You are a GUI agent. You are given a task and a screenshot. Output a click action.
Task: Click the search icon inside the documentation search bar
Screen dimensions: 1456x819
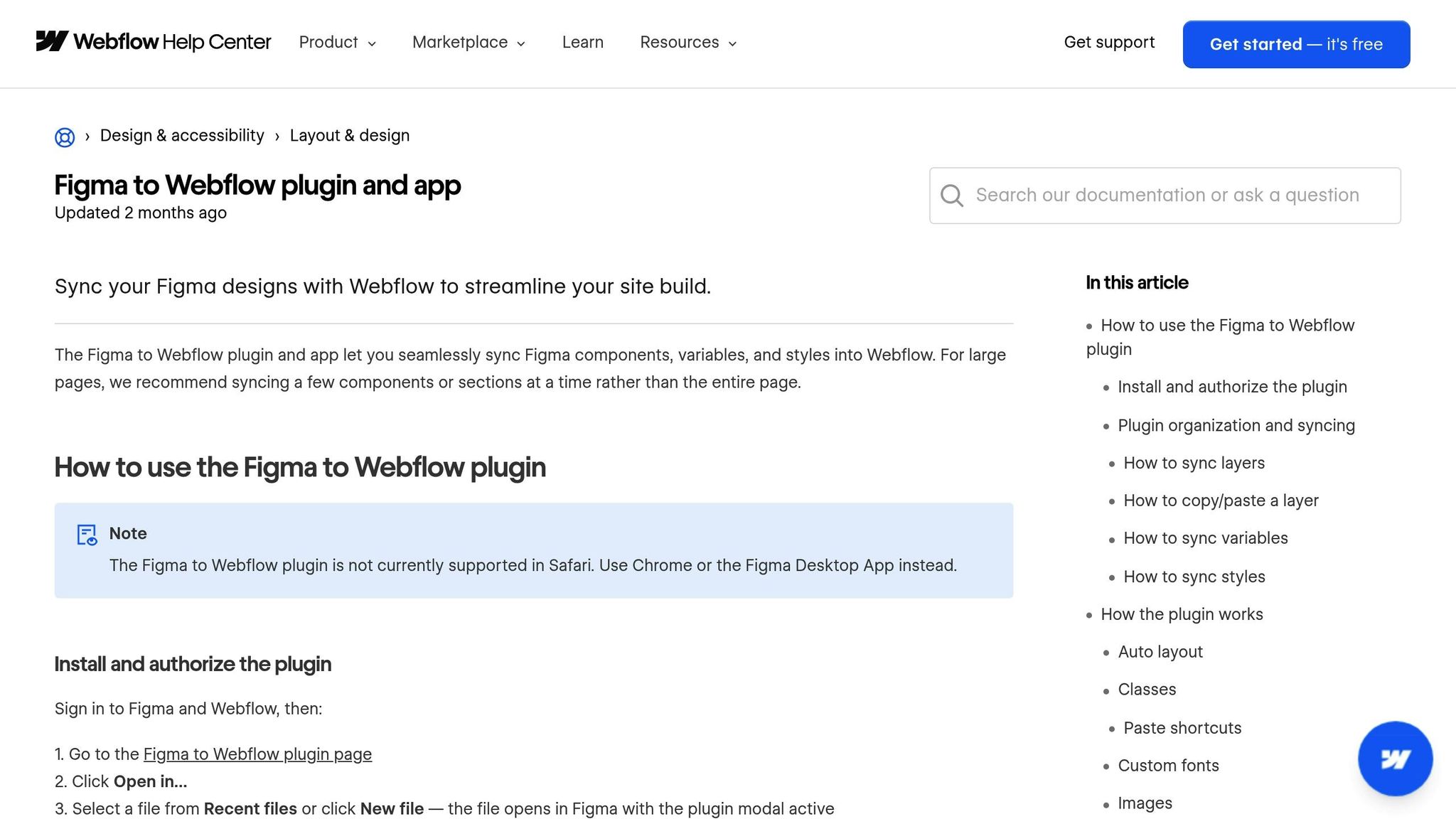point(952,196)
